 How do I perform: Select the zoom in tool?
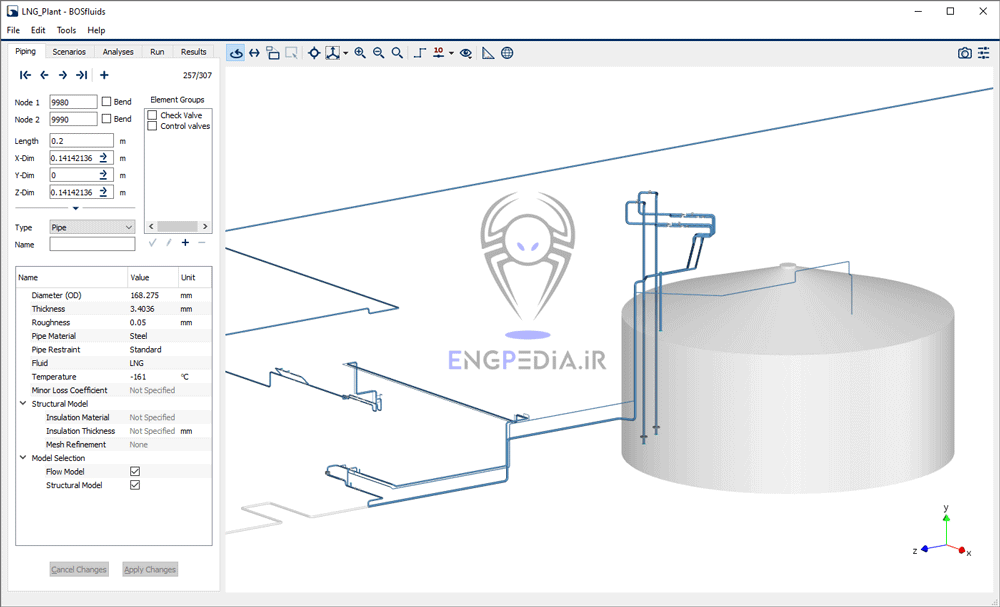pos(360,52)
